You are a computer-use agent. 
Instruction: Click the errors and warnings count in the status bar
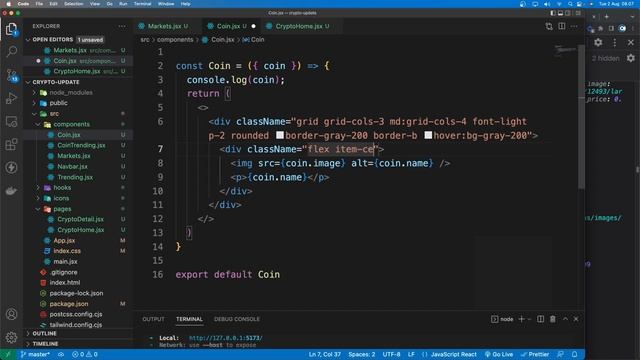pos(85,354)
